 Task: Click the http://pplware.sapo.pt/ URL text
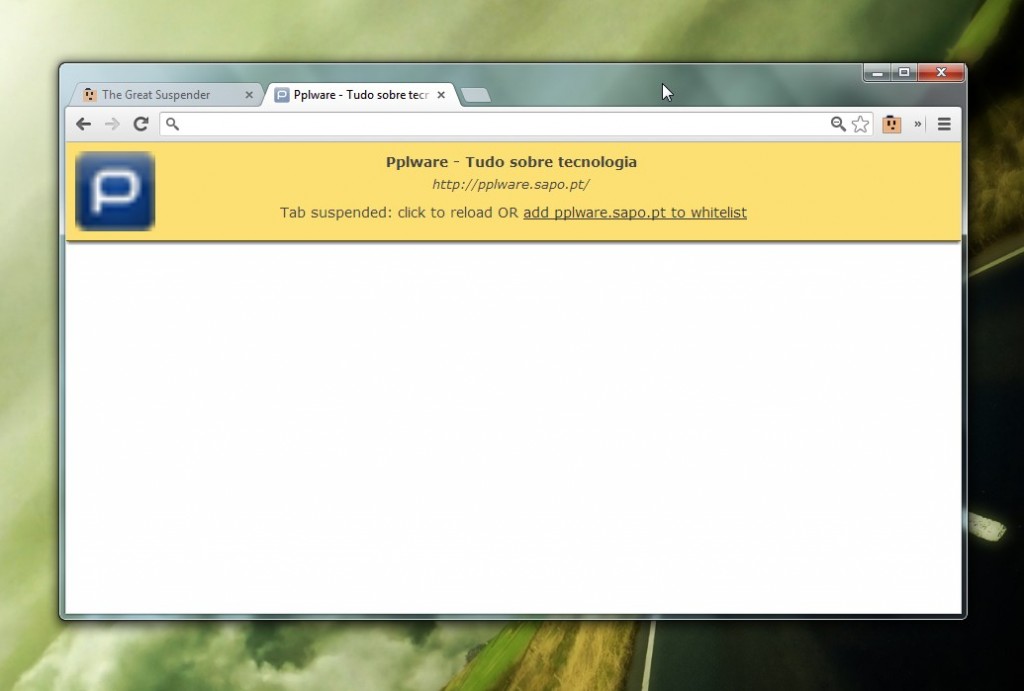point(511,184)
